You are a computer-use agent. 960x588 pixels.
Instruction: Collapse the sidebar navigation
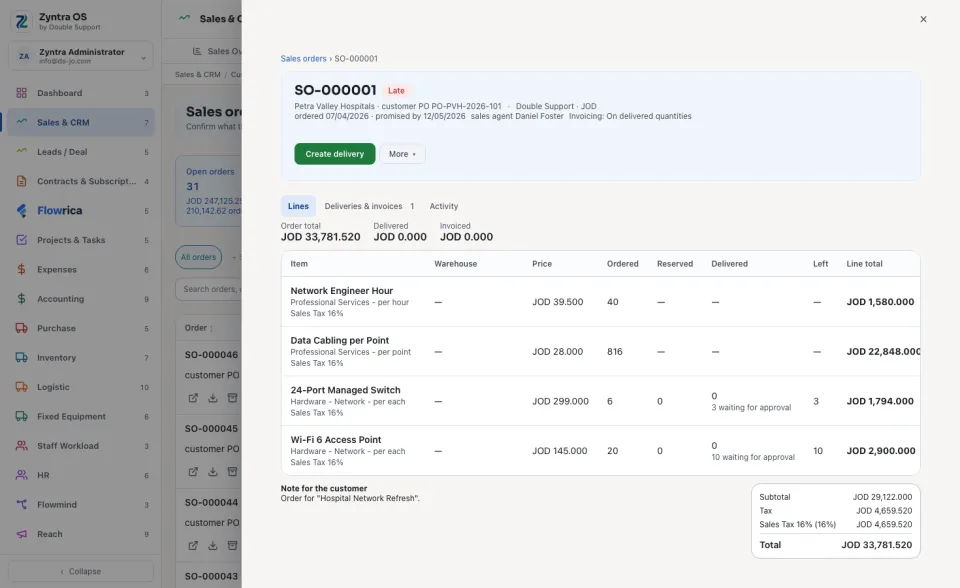coord(81,571)
